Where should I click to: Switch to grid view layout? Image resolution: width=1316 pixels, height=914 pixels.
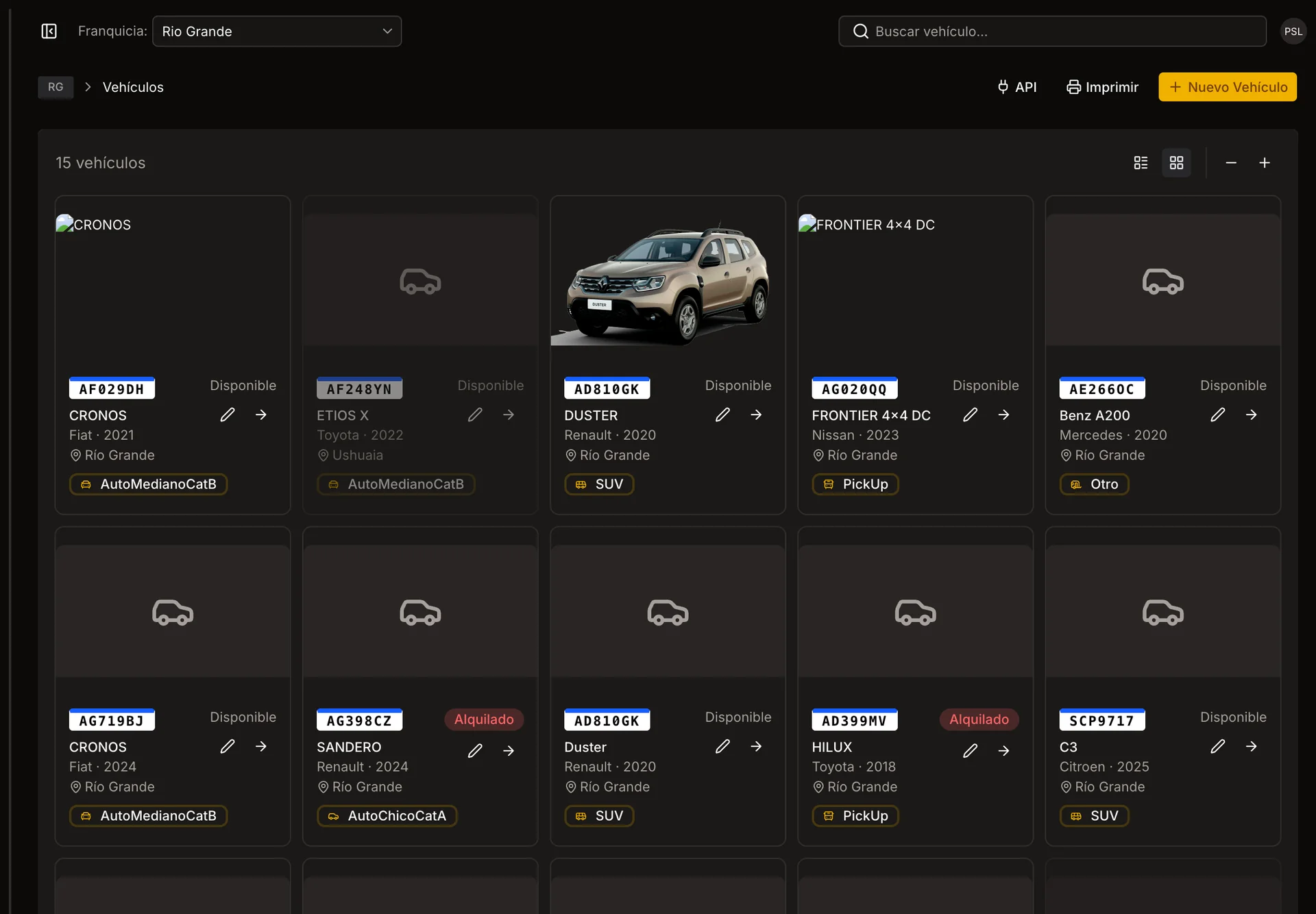pyautogui.click(x=1176, y=163)
